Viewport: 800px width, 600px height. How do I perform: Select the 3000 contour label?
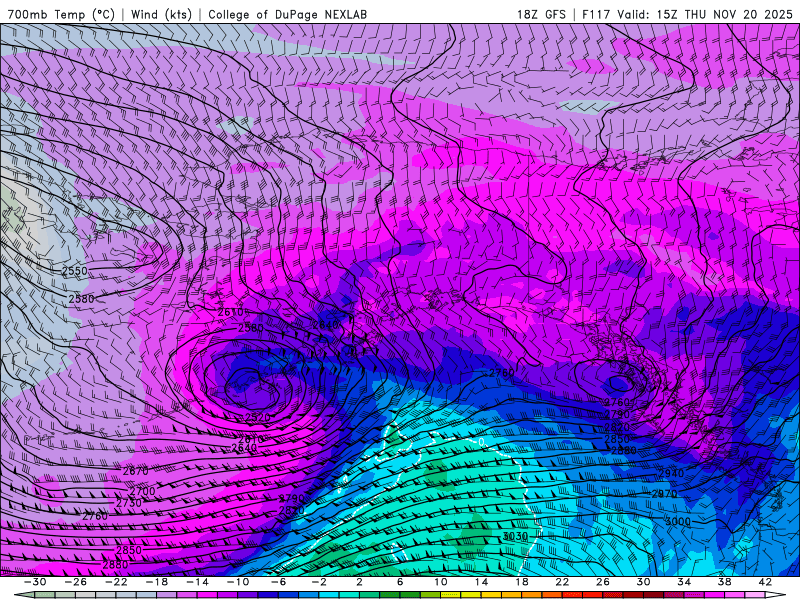[x=678, y=521]
